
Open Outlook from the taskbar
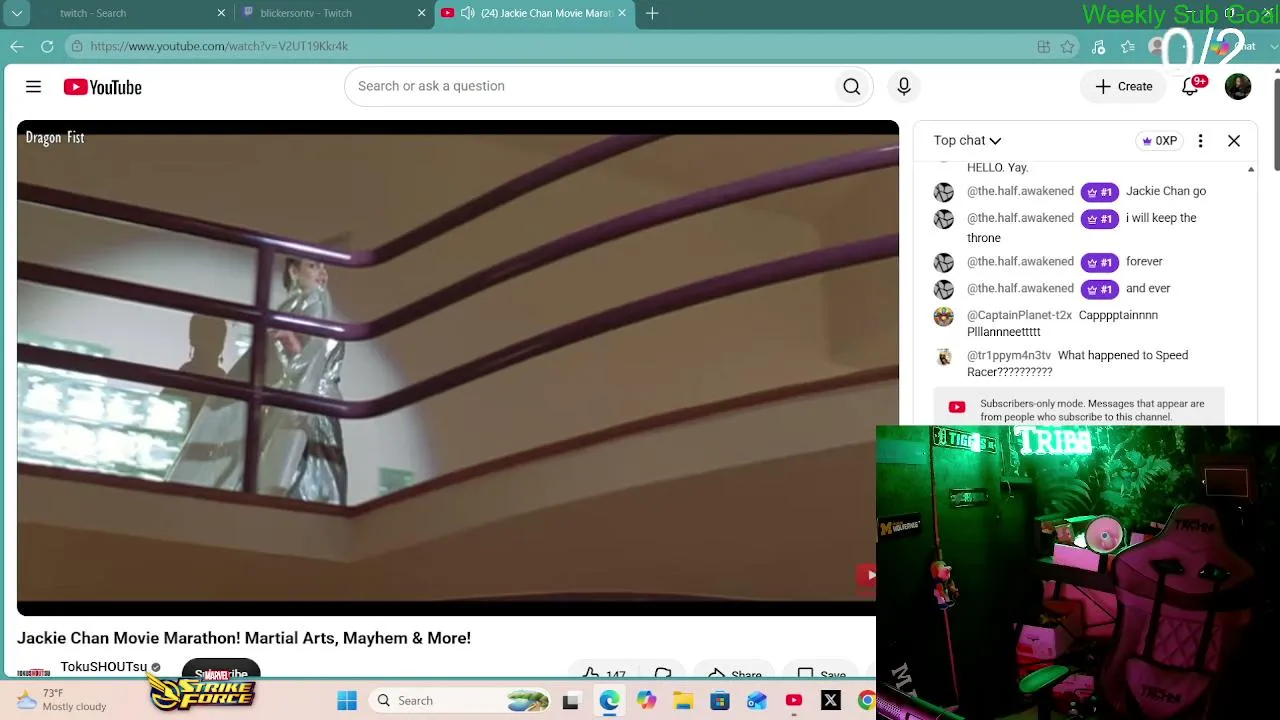(x=757, y=701)
